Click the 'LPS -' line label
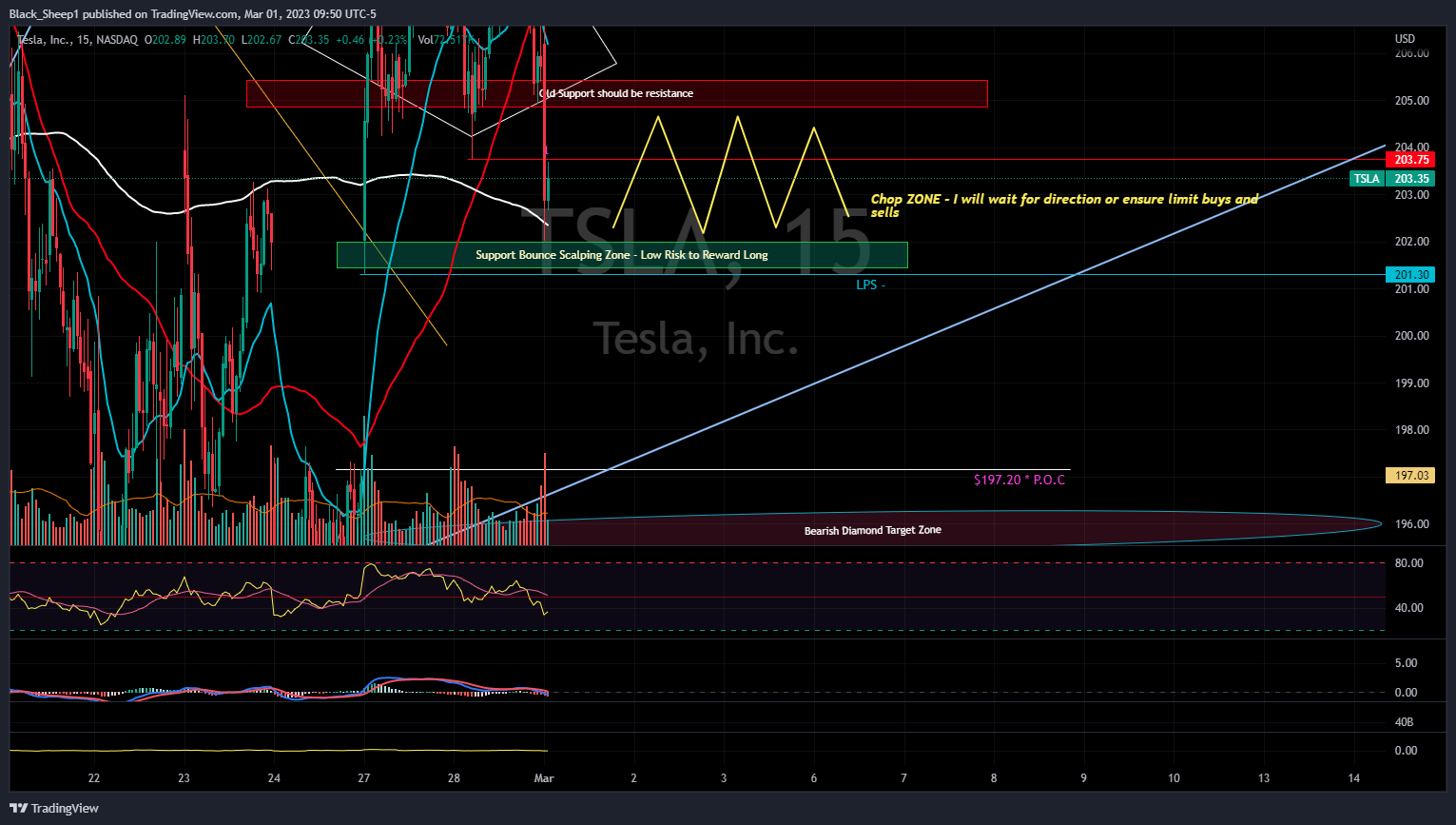This screenshot has width=1456, height=825. 870,285
